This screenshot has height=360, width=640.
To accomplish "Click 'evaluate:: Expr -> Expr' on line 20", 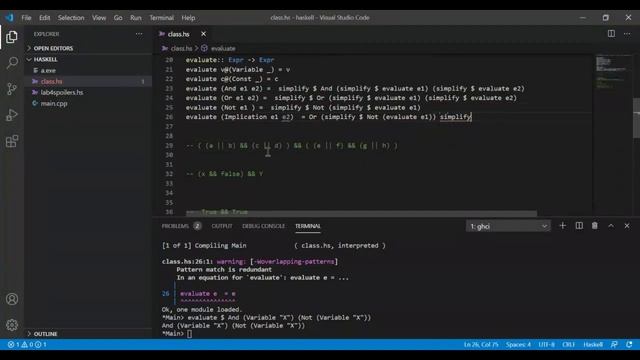I will (x=230, y=60).
